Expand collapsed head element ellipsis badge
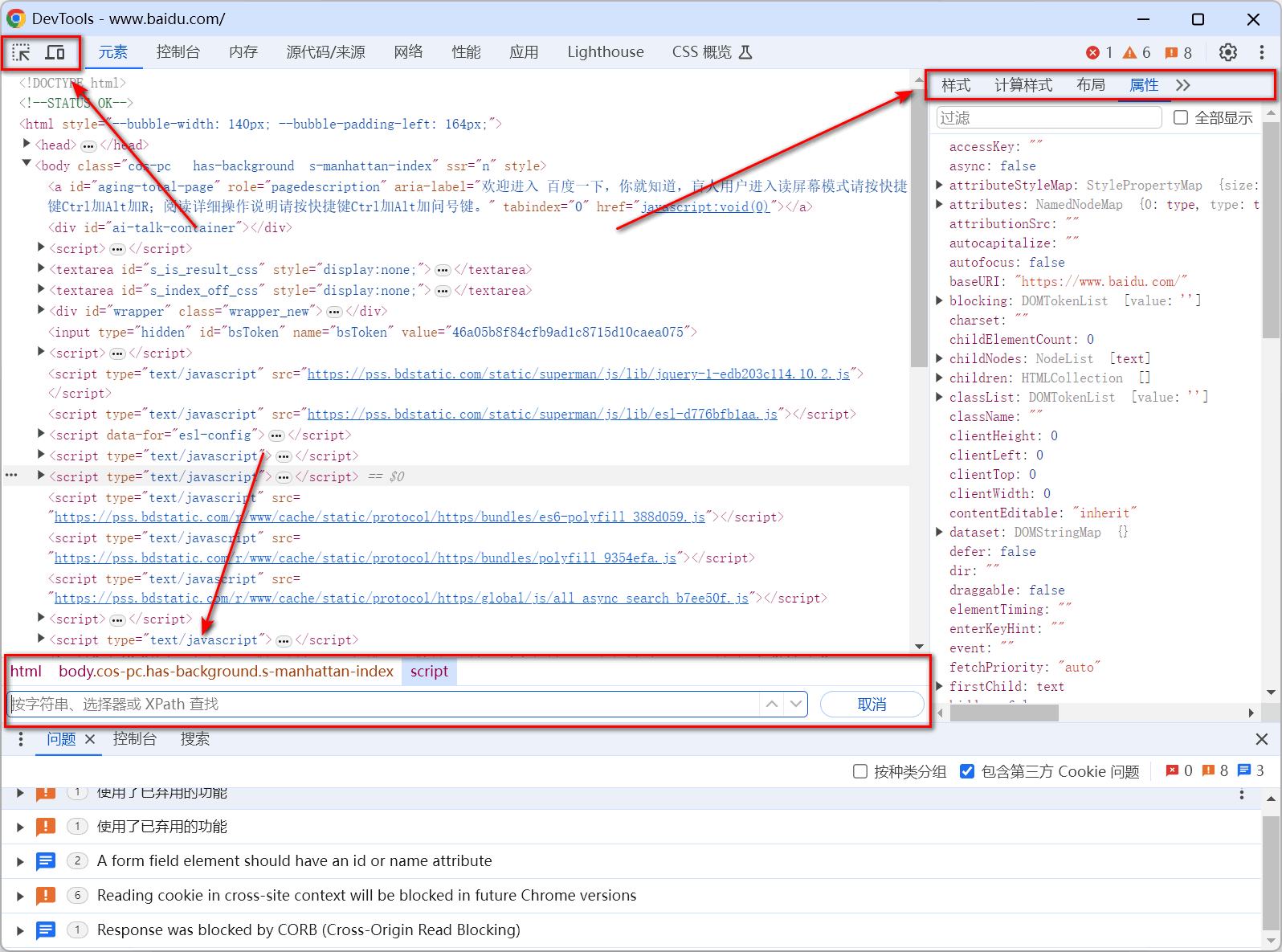The height and width of the screenshot is (952, 1282). click(88, 145)
